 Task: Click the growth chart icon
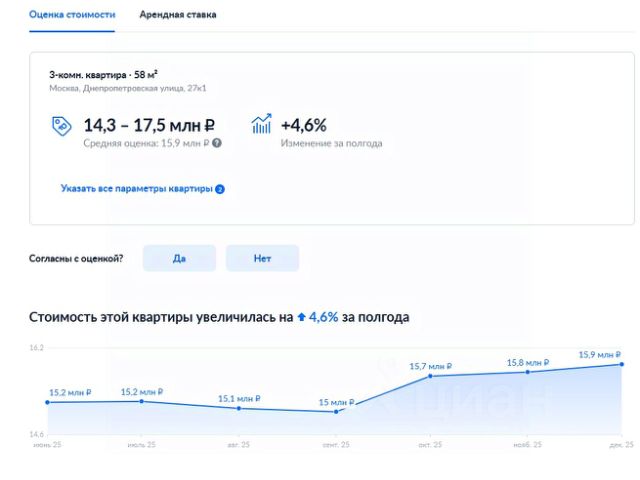pos(261,124)
